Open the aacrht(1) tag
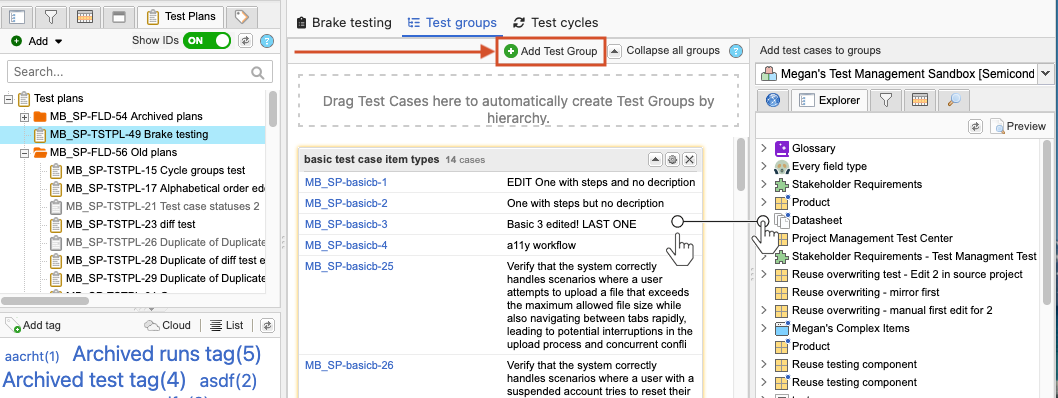This screenshot has height=398, width=1058. [x=32, y=356]
